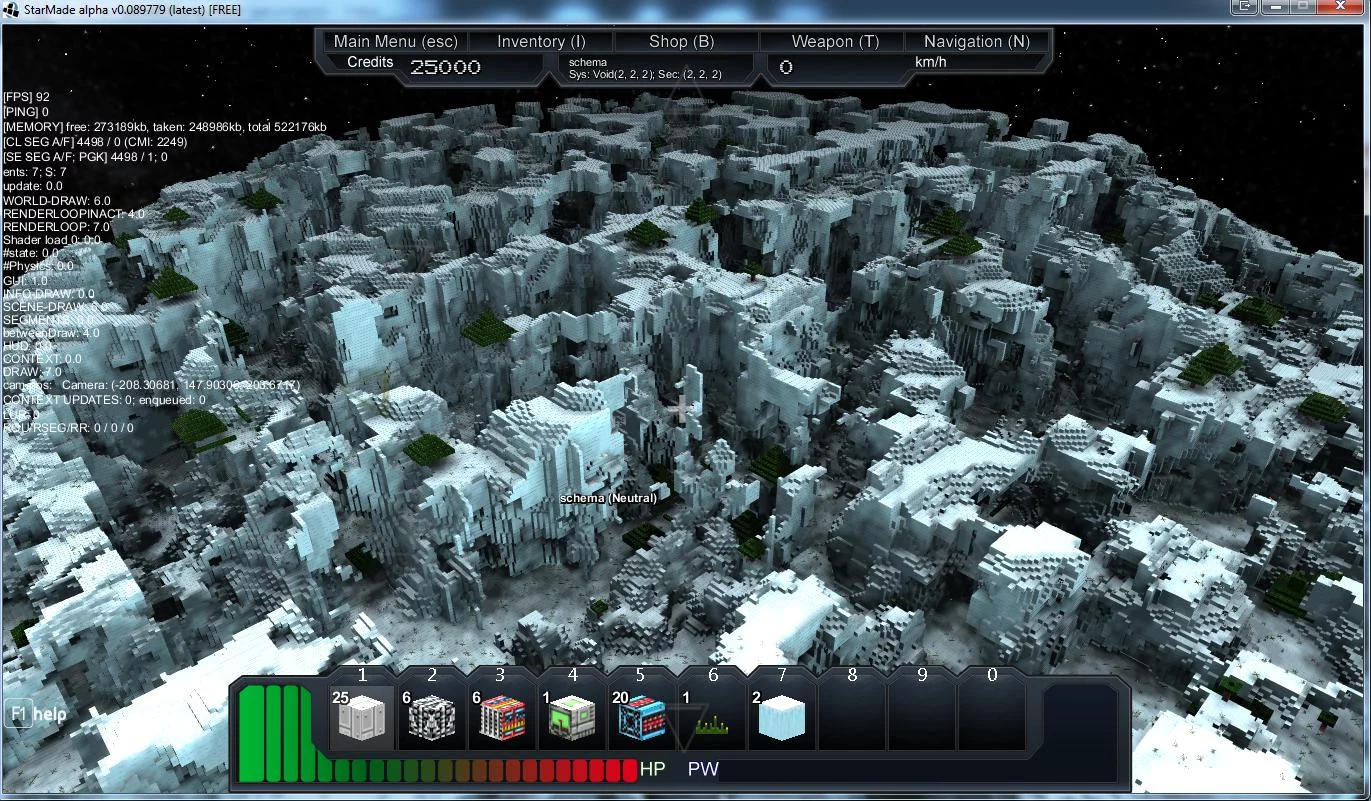1371x801 pixels.
Task: Click the F1 help key icon
Action: (x=17, y=714)
